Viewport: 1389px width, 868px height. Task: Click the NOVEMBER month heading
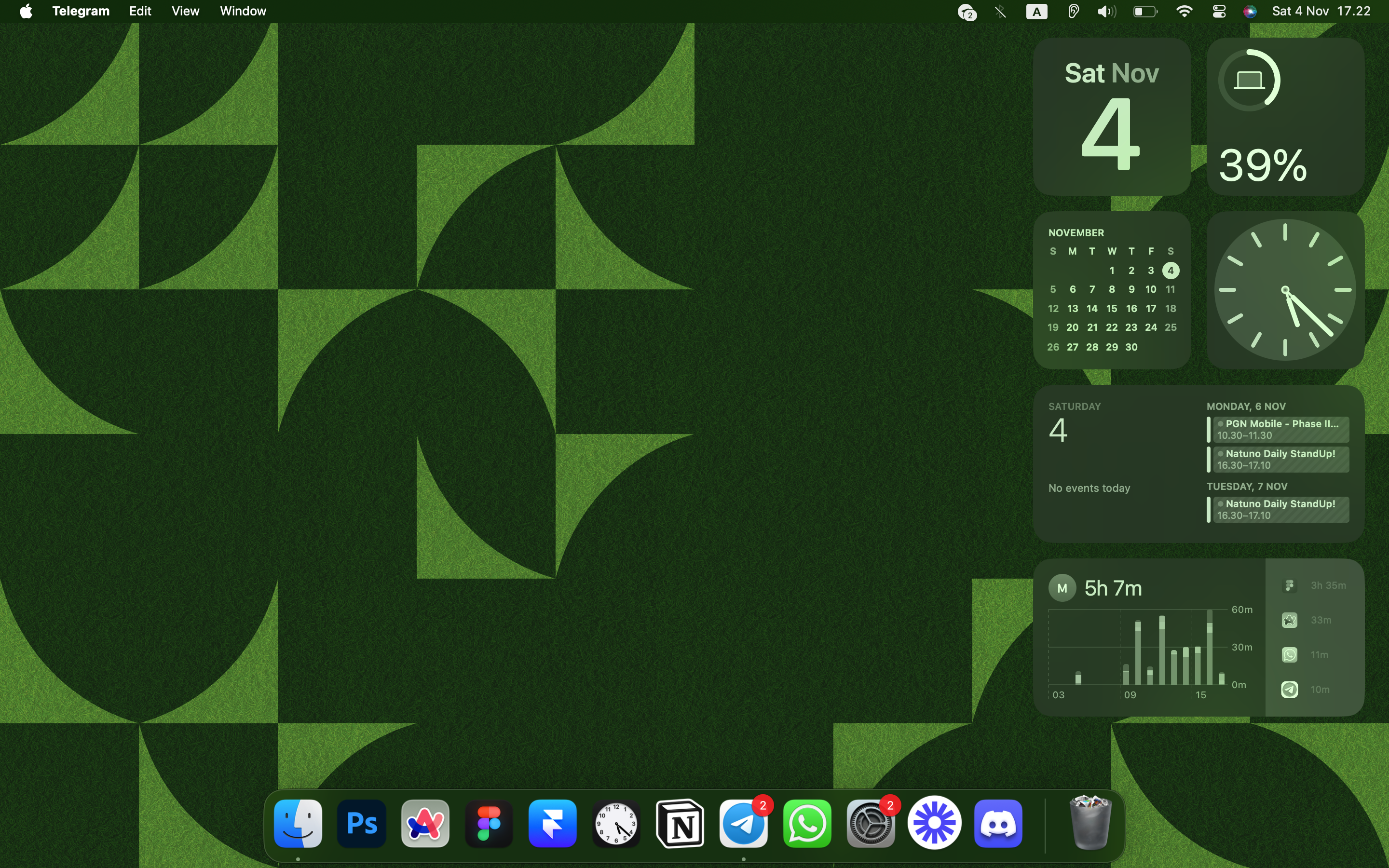pyautogui.click(x=1076, y=232)
